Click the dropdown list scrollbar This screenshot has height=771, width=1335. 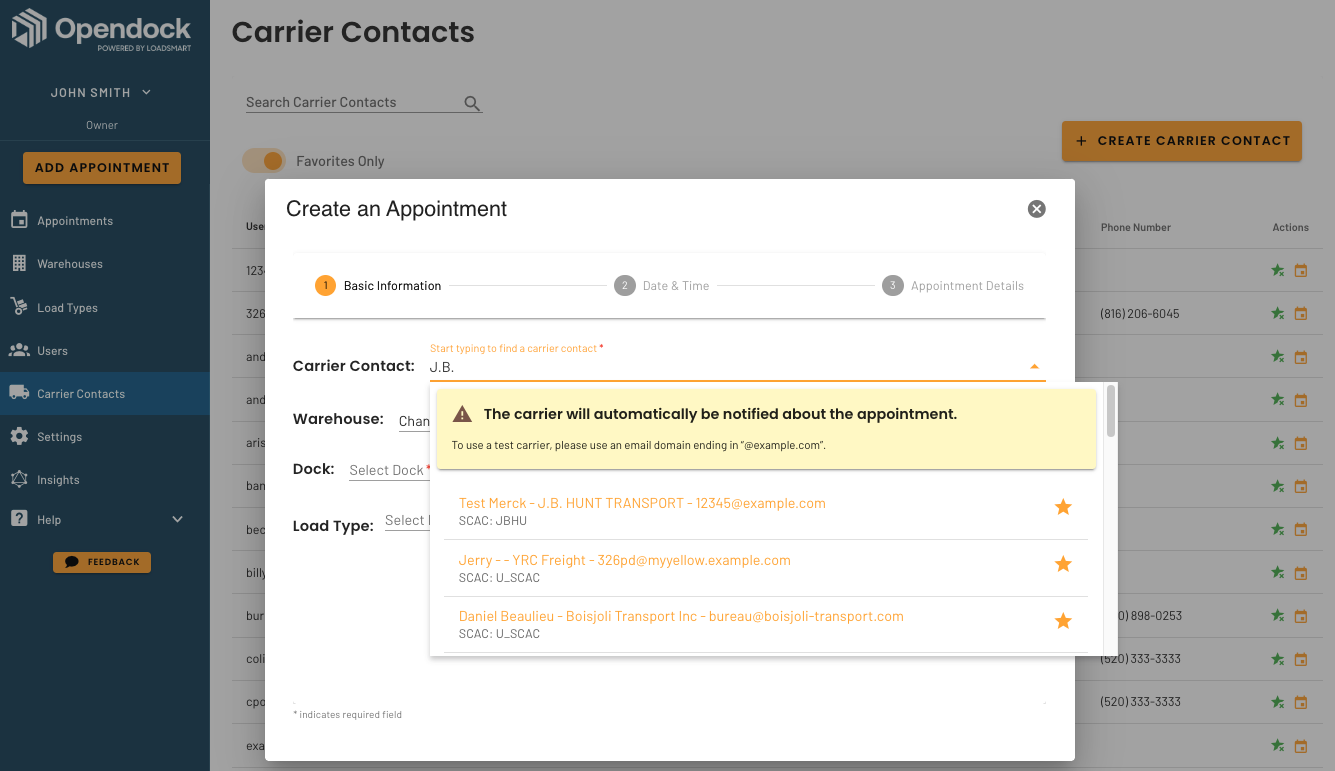[1110, 410]
